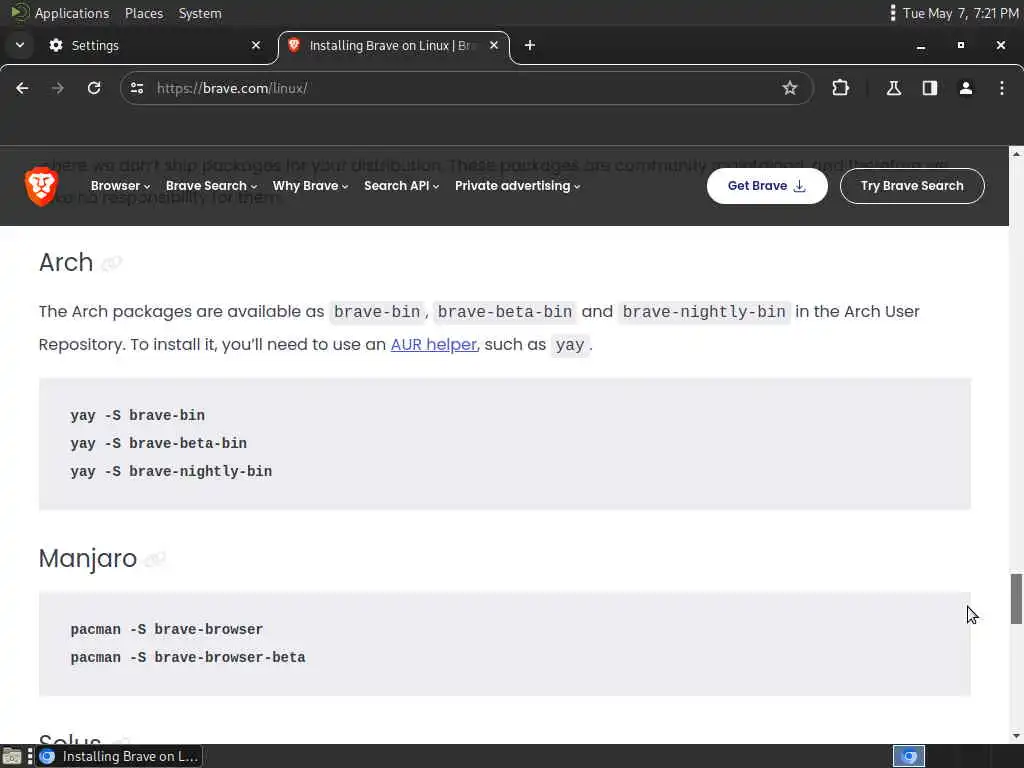This screenshot has width=1024, height=768.
Task: Click the taskbar Installing Brave window button
Action: click(120, 756)
